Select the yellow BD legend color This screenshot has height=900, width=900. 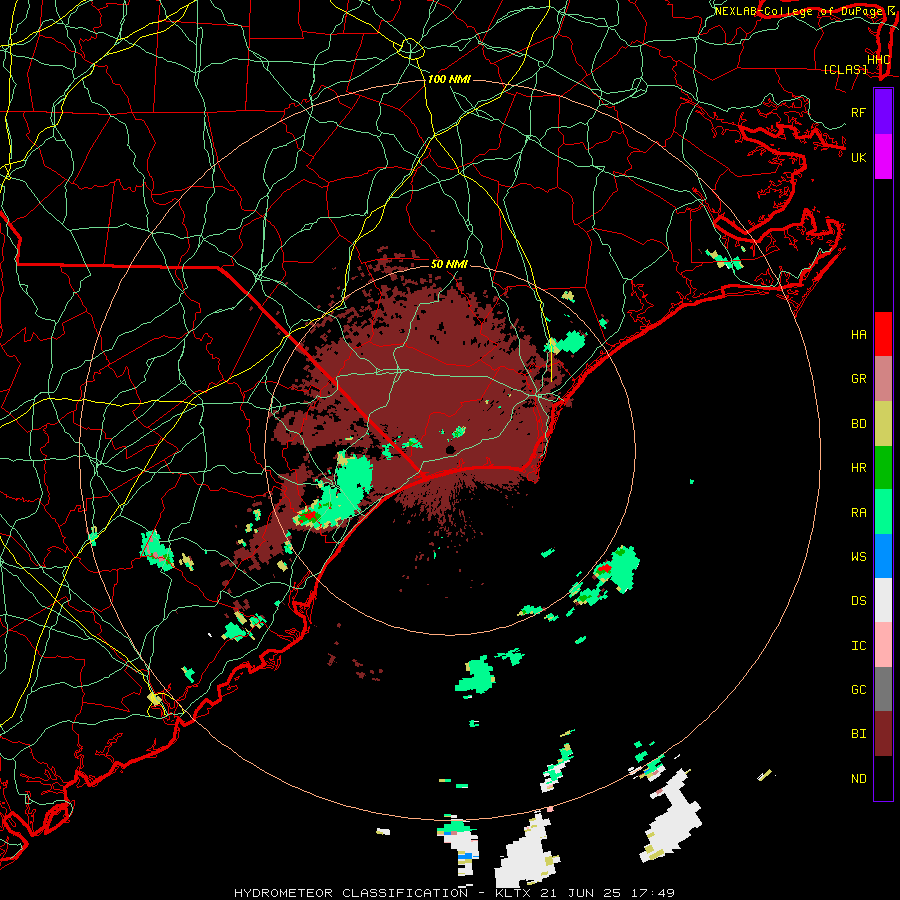tap(883, 424)
